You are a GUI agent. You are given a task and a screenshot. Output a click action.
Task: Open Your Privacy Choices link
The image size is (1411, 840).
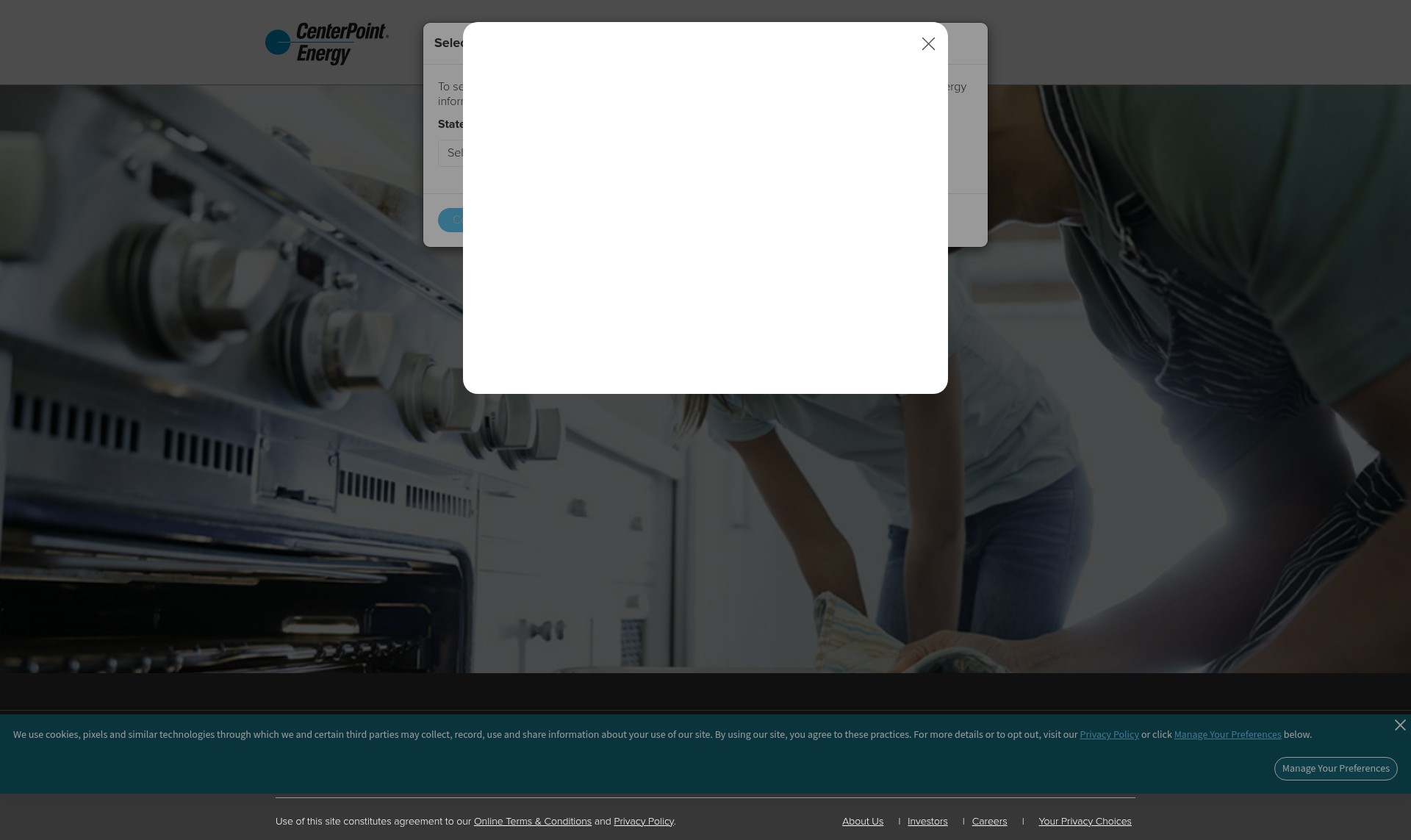1085,822
